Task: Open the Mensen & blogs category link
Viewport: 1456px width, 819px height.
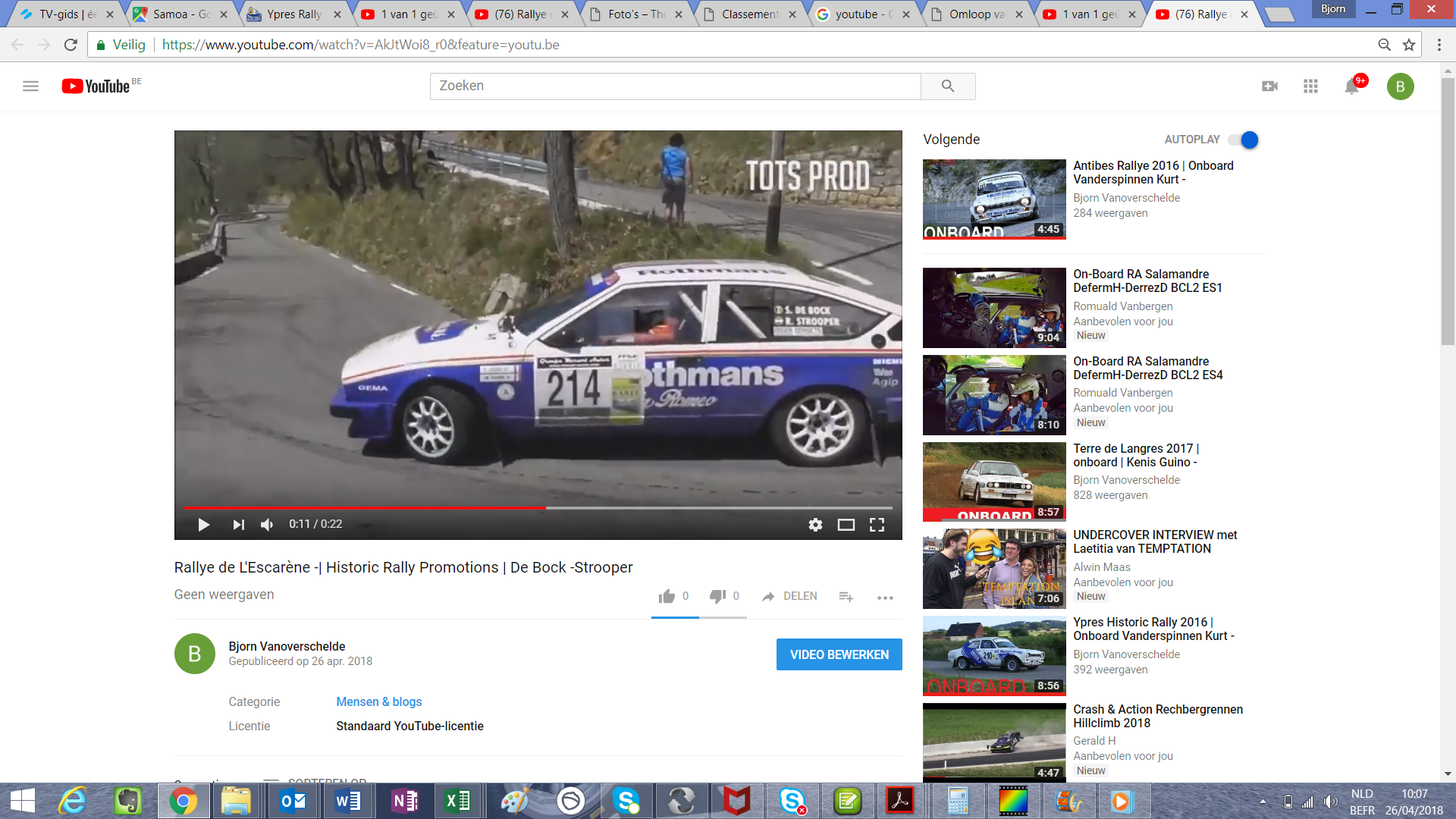Action: coord(379,702)
